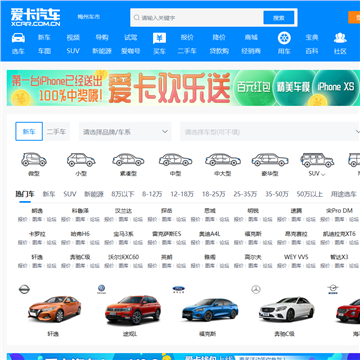Open the orange 轩逸 car thumbnail
This screenshot has width=360, height=360.
(x=54, y=309)
